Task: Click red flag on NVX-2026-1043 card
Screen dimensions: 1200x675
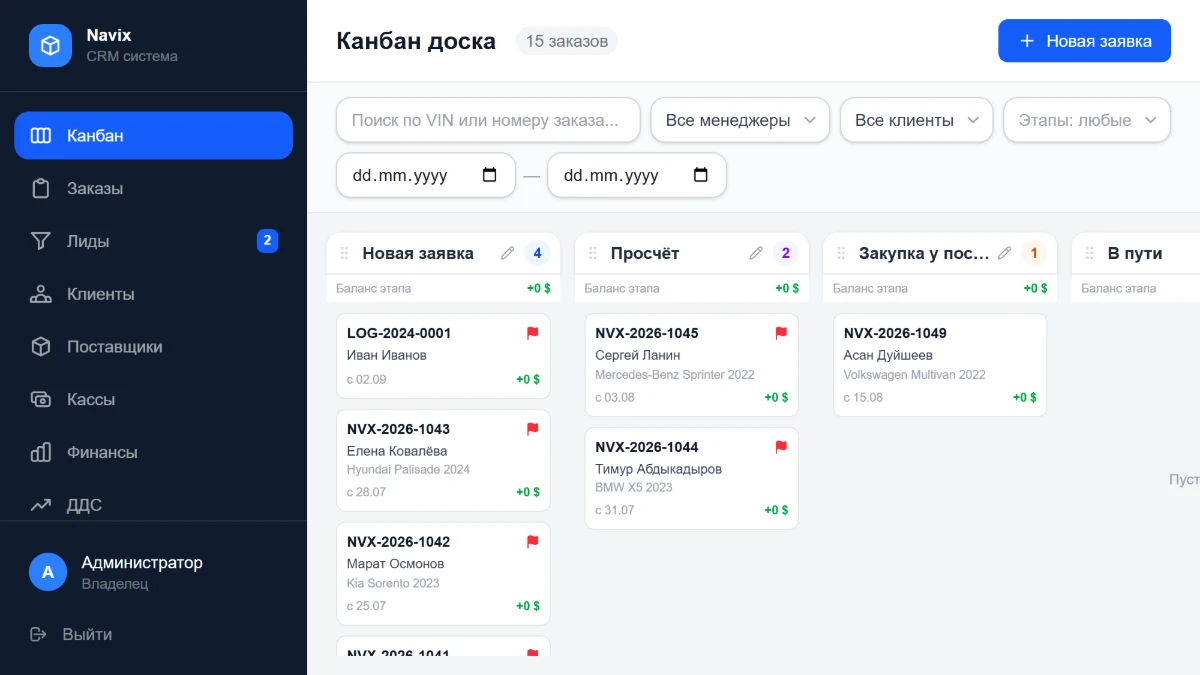Action: tap(533, 429)
